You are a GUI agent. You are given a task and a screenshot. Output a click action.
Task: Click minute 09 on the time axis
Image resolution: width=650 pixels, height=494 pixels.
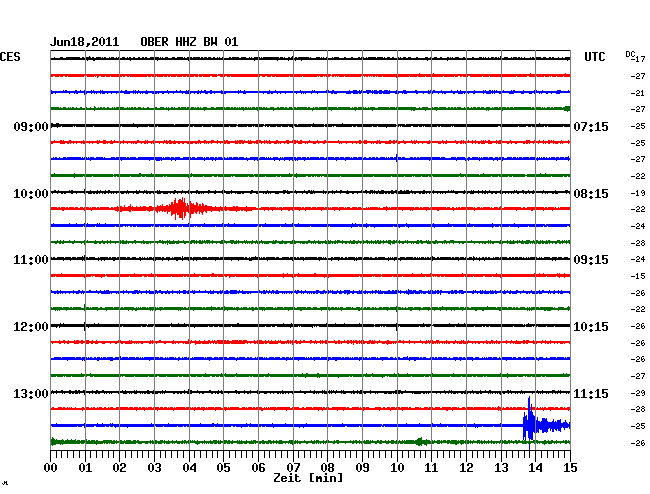[362, 468]
